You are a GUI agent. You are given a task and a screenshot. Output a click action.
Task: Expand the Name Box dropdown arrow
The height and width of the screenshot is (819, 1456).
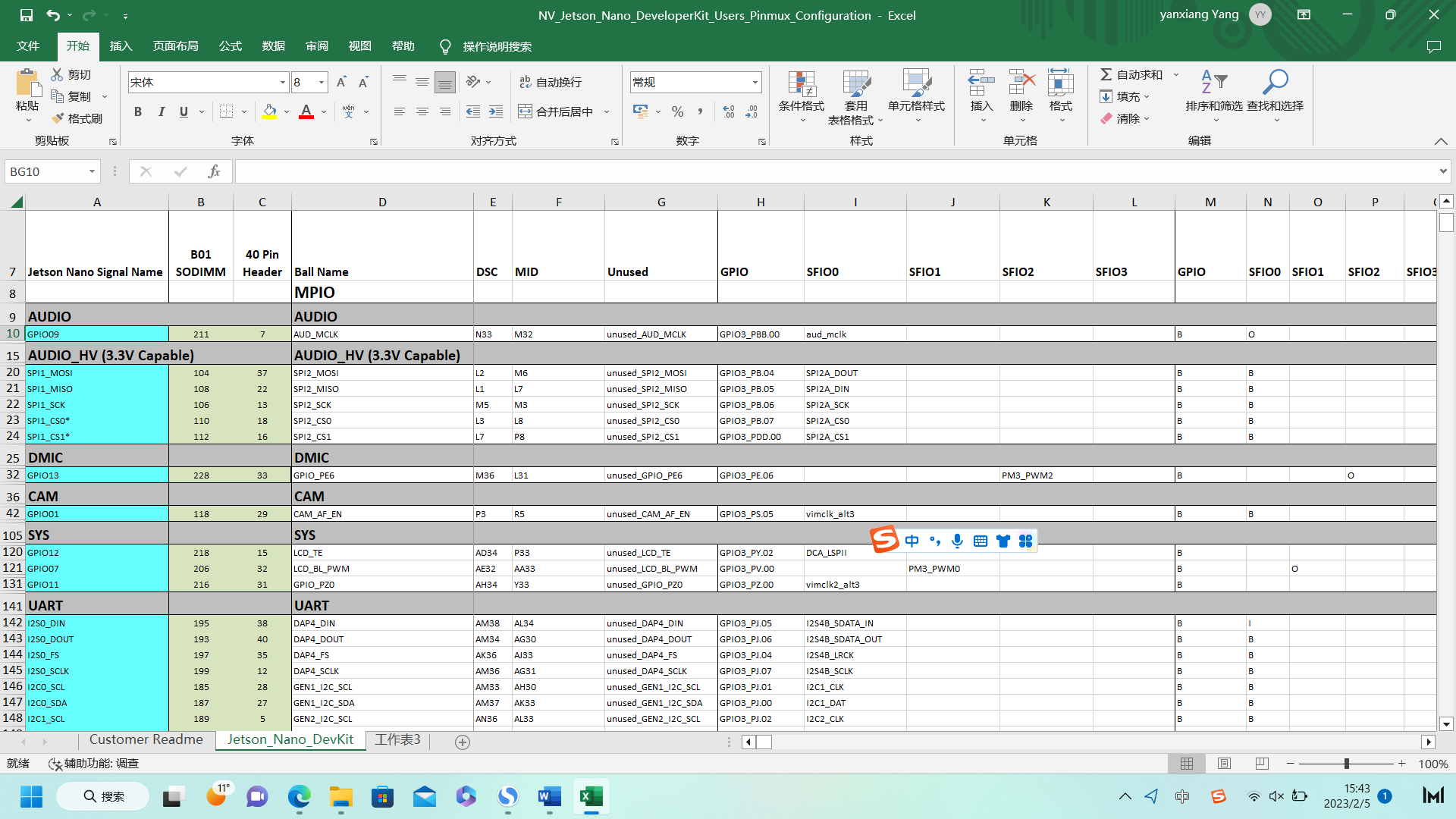(92, 171)
